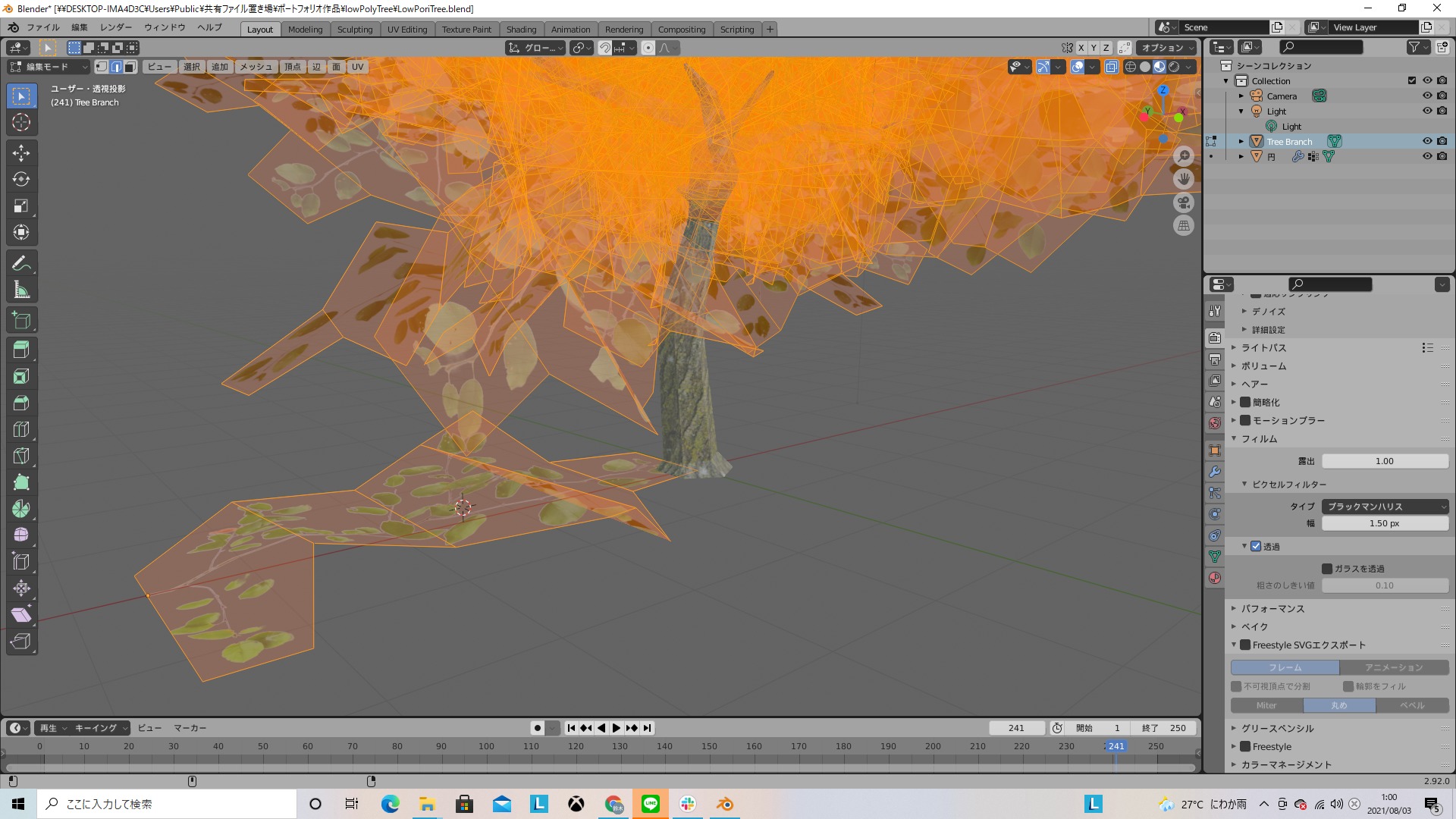Select the Loop Cut tool
Image resolution: width=1456 pixels, height=819 pixels.
tap(21, 430)
